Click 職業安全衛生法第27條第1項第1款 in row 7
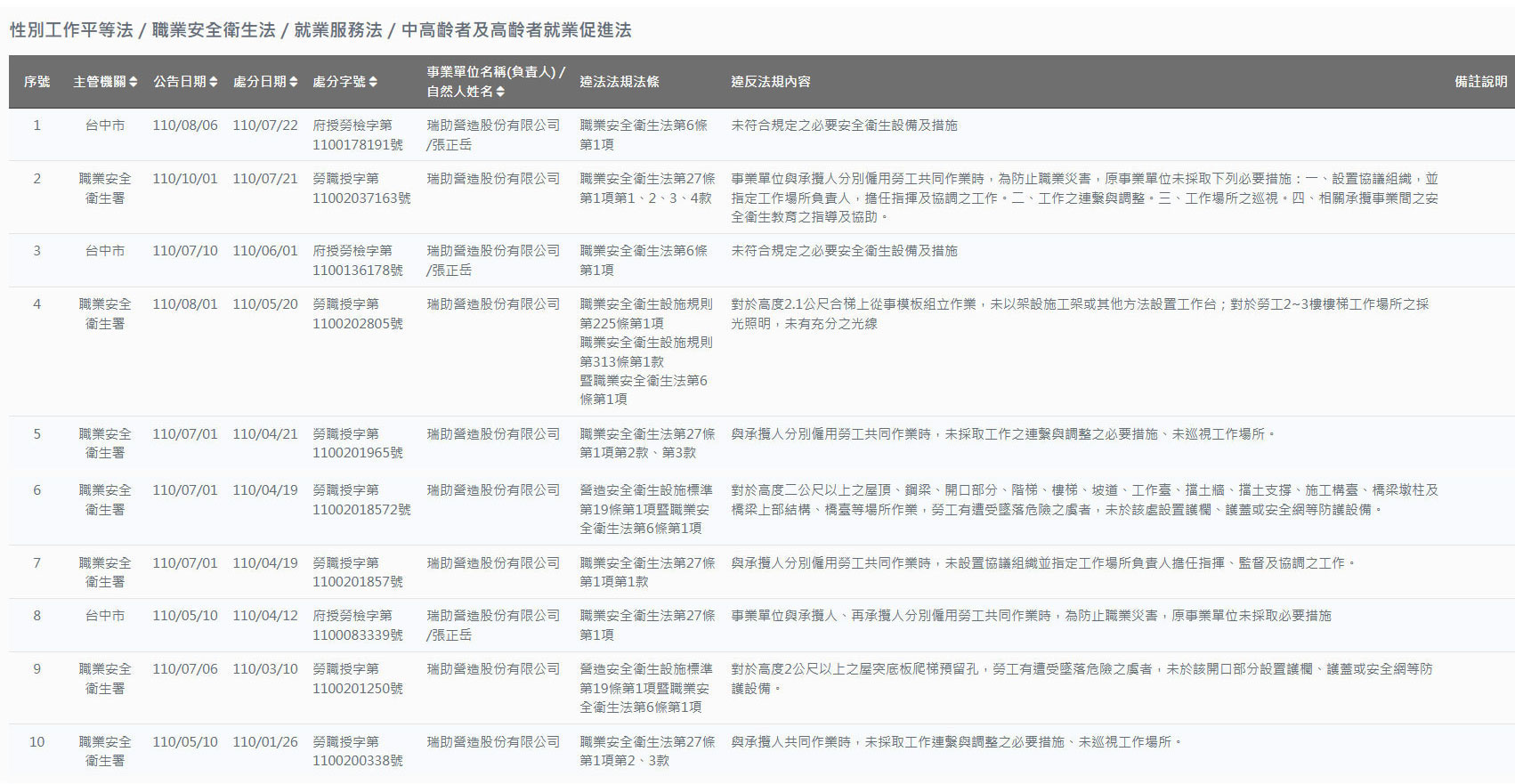Screen dimensions: 1515x784 pyautogui.click(x=647, y=572)
